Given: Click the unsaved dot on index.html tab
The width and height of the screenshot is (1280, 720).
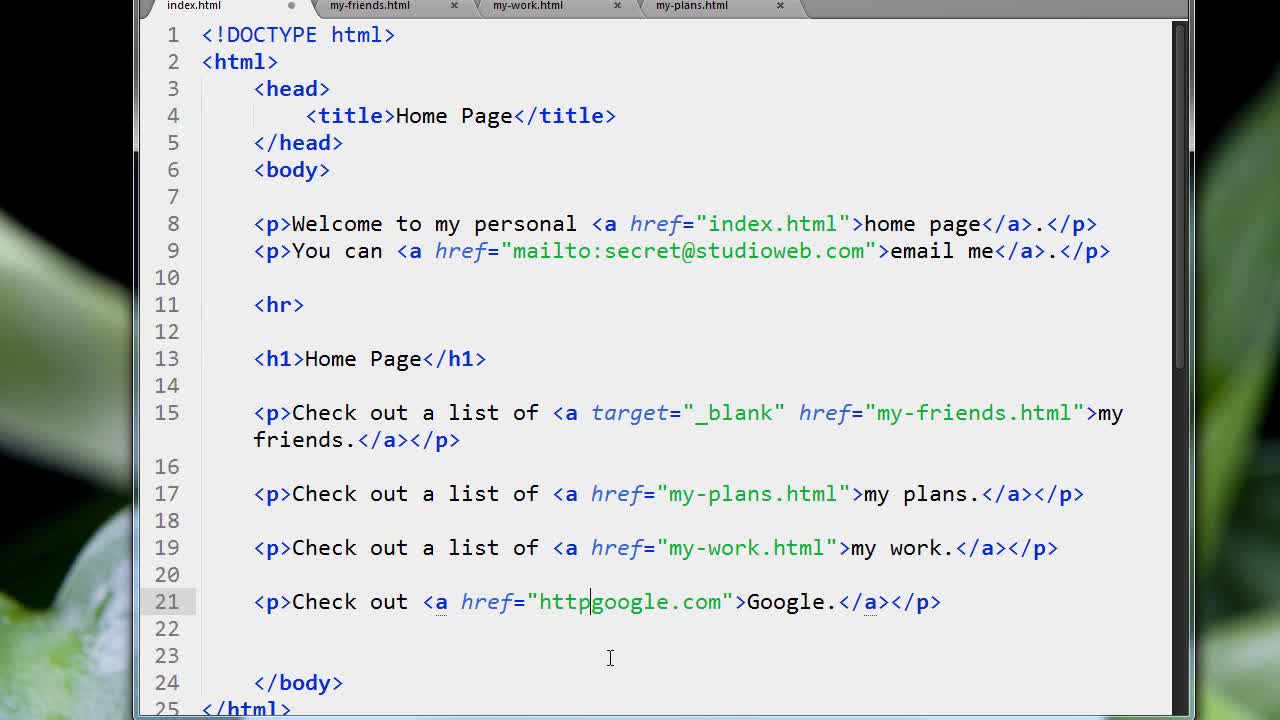Looking at the screenshot, I should (291, 6).
